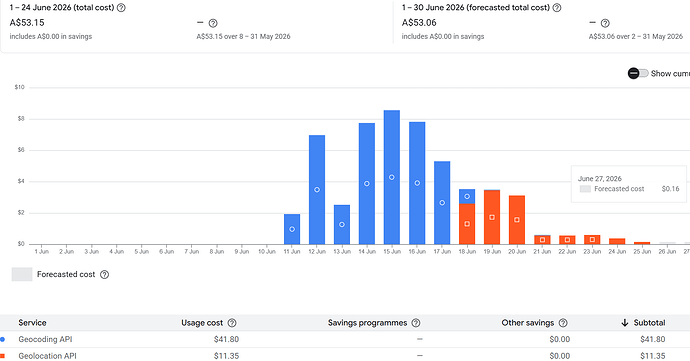Click the $0.16 forecasted cost tooltip value

click(670, 189)
